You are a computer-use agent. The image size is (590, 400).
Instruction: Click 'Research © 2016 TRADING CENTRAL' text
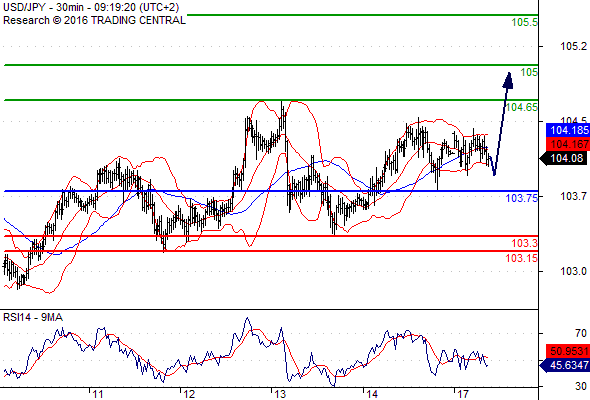click(x=94, y=20)
